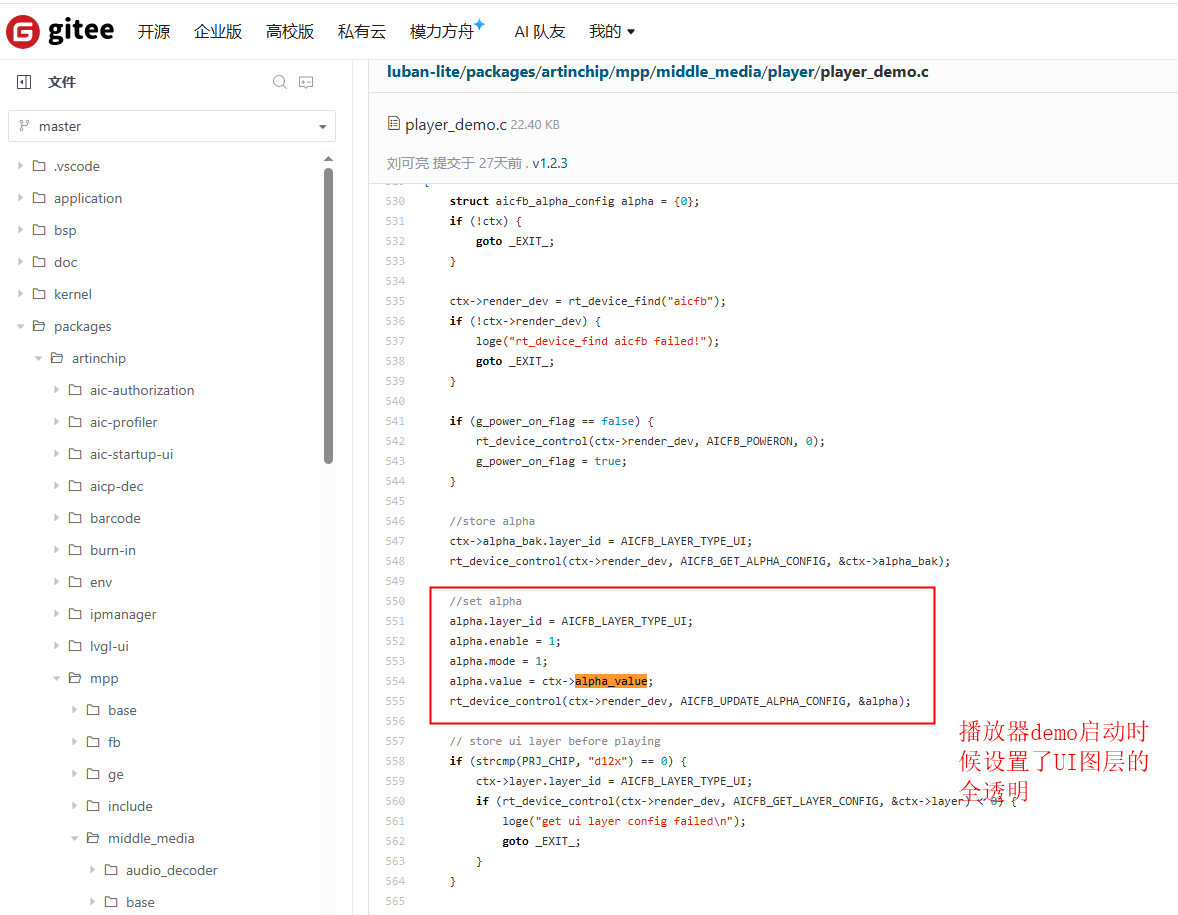Open the 开源 menu item
Screen dimensions: 1178x915
click(x=154, y=32)
